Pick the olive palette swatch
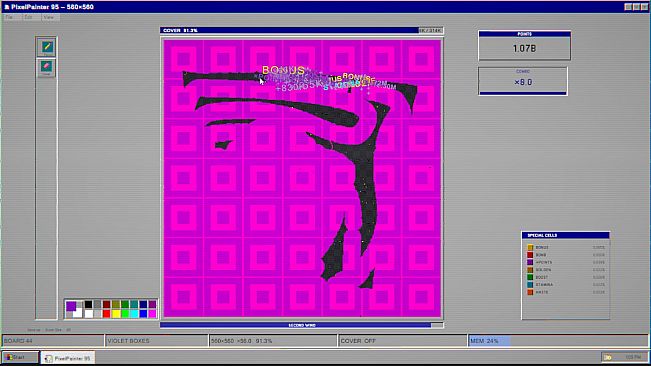651x366 pixels. [x=116, y=304]
